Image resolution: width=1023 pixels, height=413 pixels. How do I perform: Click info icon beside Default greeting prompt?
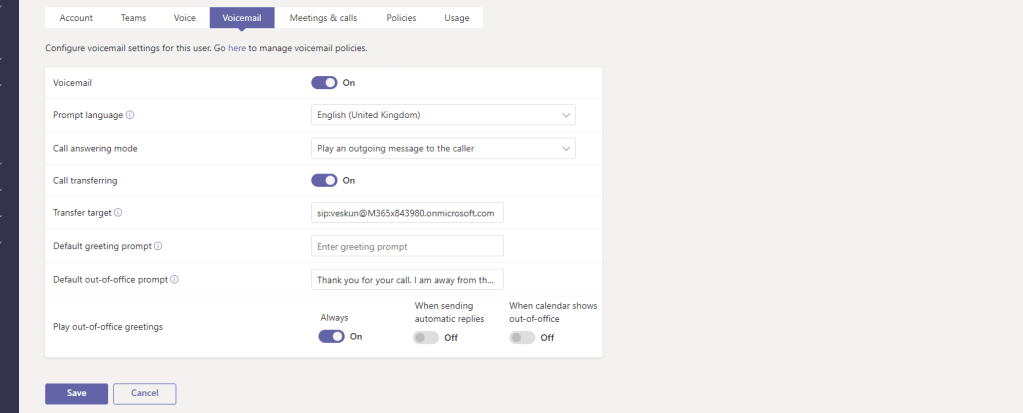pos(158,246)
